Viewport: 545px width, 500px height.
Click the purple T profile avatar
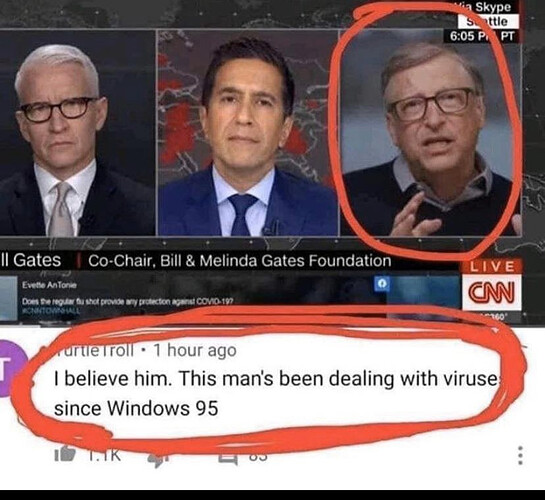(x=11, y=369)
